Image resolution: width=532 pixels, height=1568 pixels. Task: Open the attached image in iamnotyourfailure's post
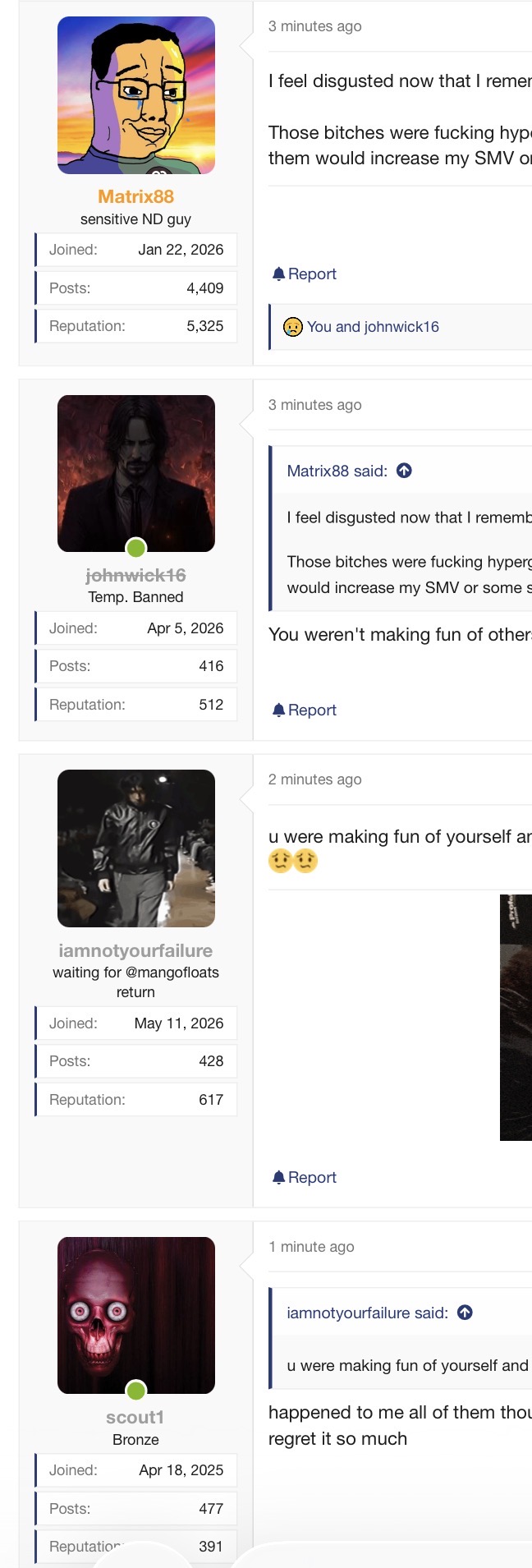coord(516,1018)
